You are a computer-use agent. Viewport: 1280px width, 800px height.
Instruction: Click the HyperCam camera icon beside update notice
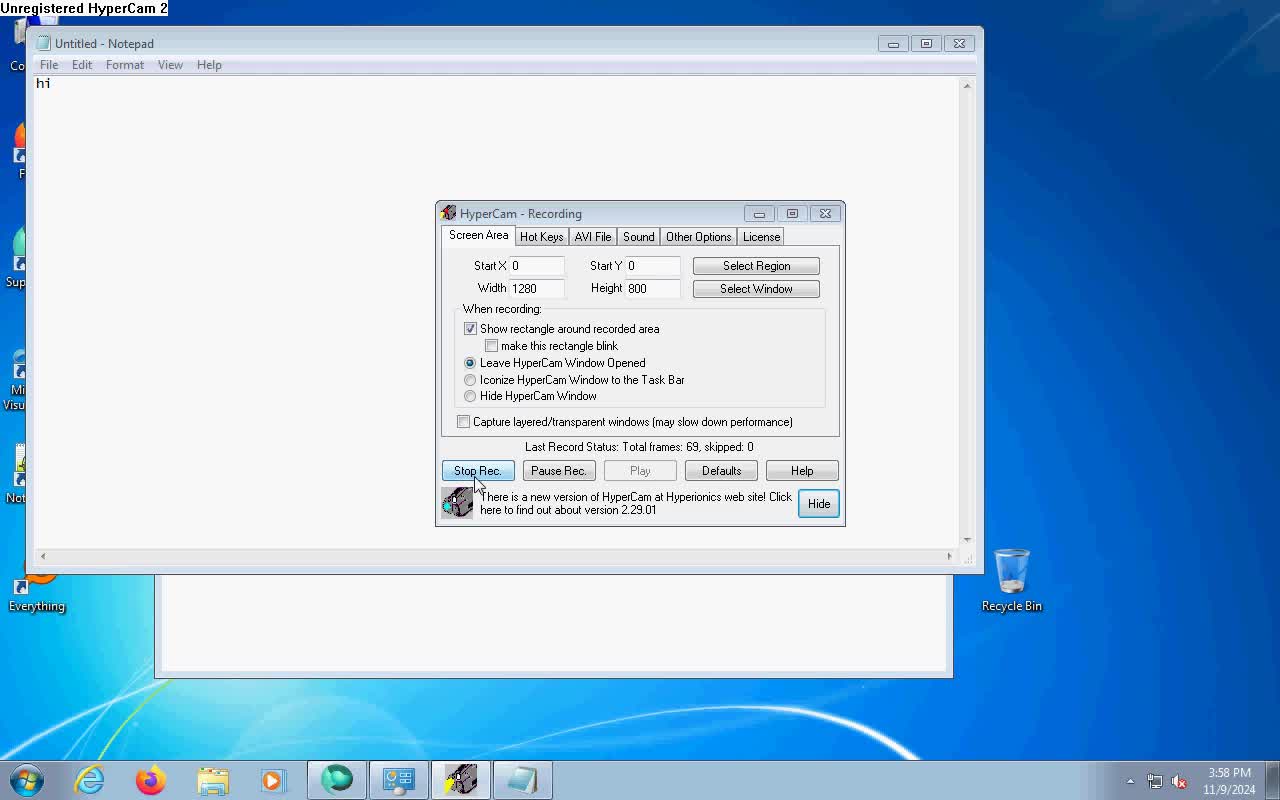point(457,502)
